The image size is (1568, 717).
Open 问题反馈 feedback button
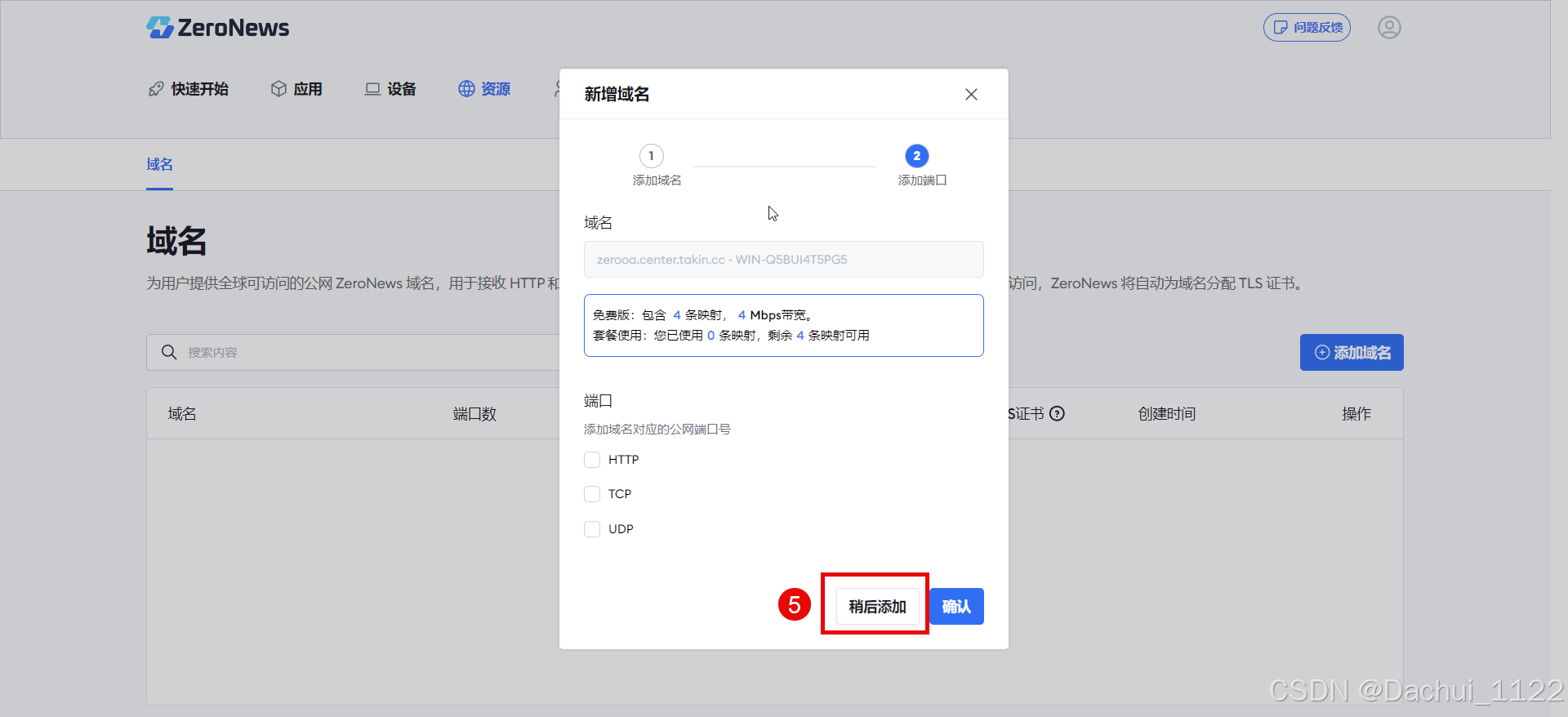pyautogui.click(x=1307, y=28)
